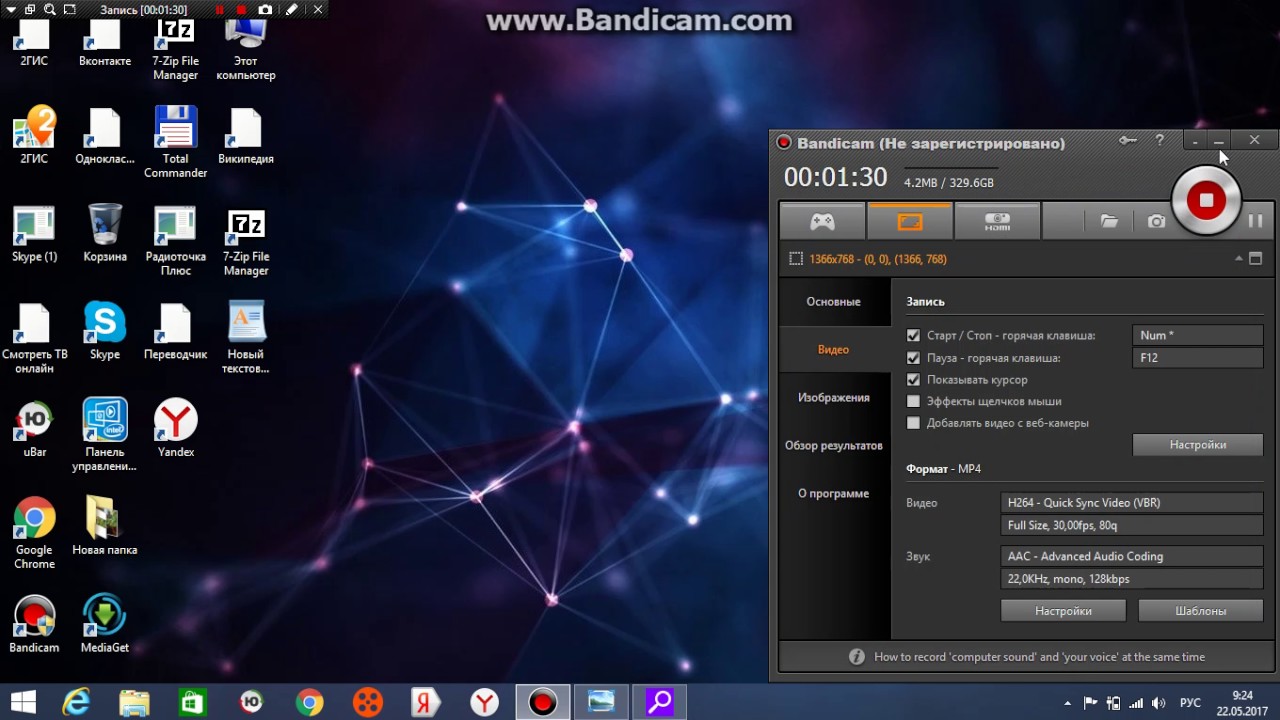This screenshot has width=1280, height=720.
Task: Open Internet Explorer from taskbar
Action: coord(76,703)
